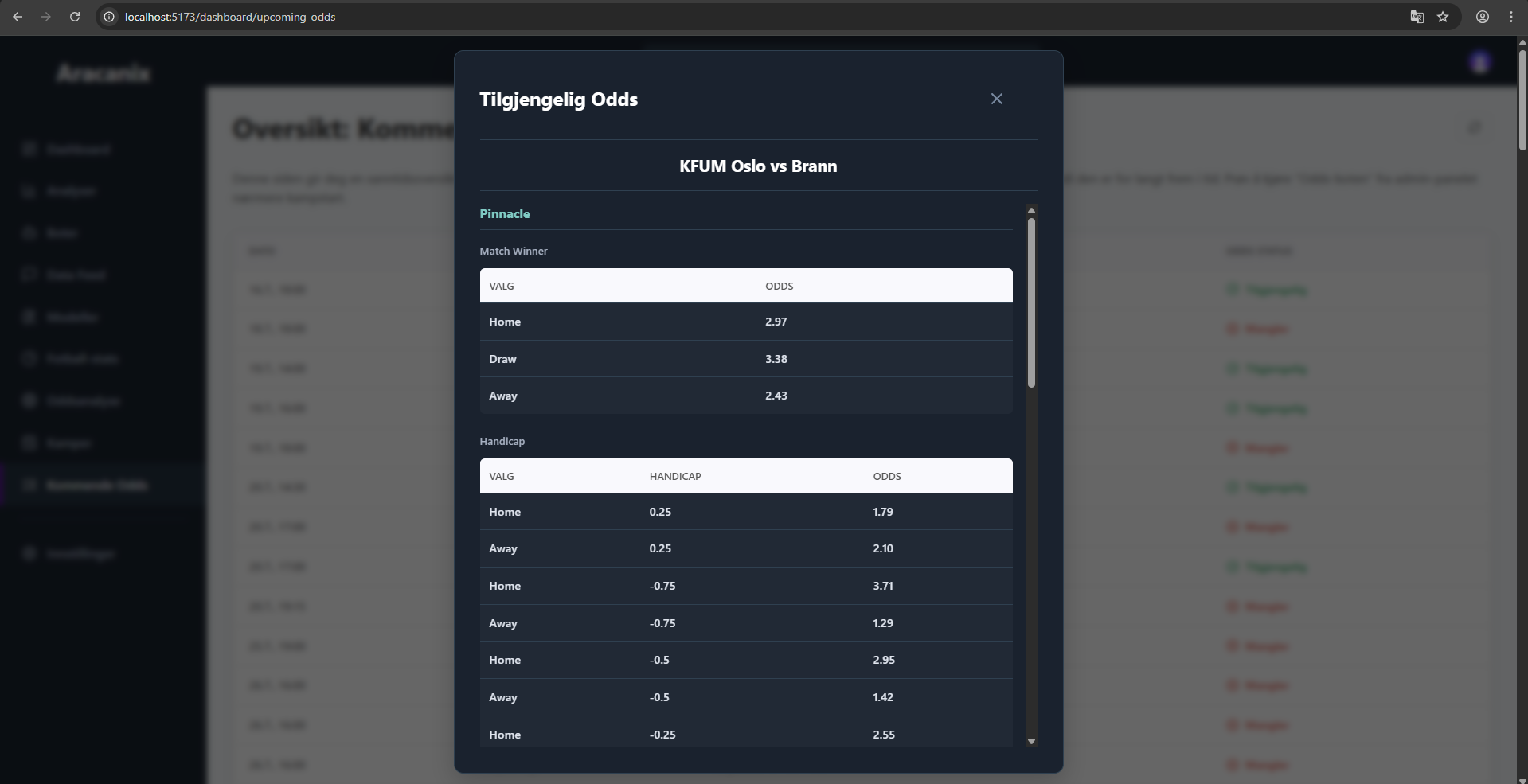The width and height of the screenshot is (1528, 784).
Task: Click Home label in Match Winner table
Action: [x=505, y=322]
